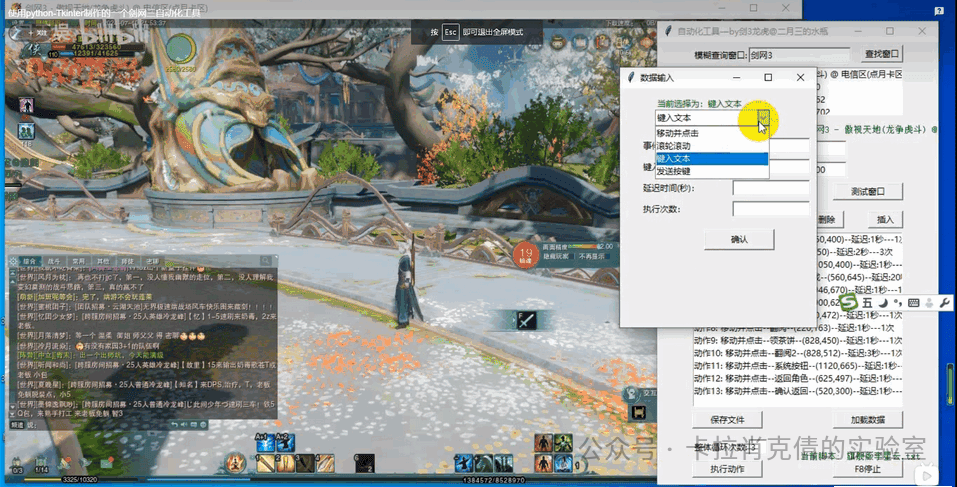Switch to the 综合 chat tab
This screenshot has width=957, height=487.
tap(29, 261)
